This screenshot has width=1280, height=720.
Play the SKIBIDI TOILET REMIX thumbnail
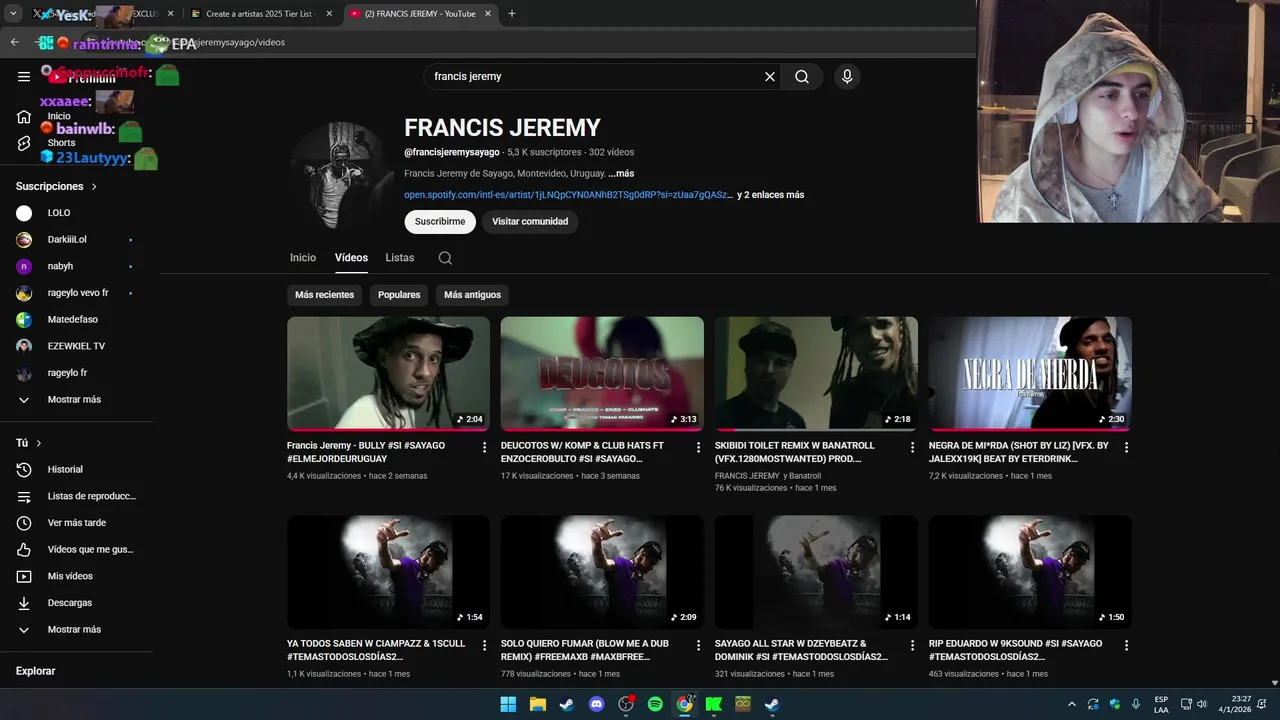click(816, 373)
